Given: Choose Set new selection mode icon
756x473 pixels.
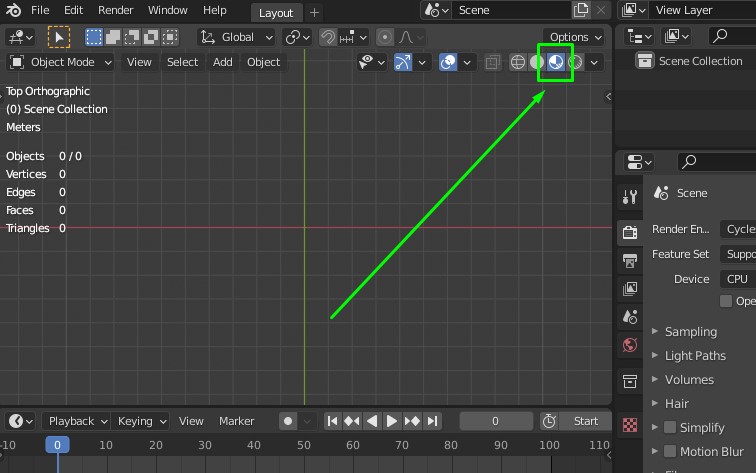Looking at the screenshot, I should click(94, 37).
